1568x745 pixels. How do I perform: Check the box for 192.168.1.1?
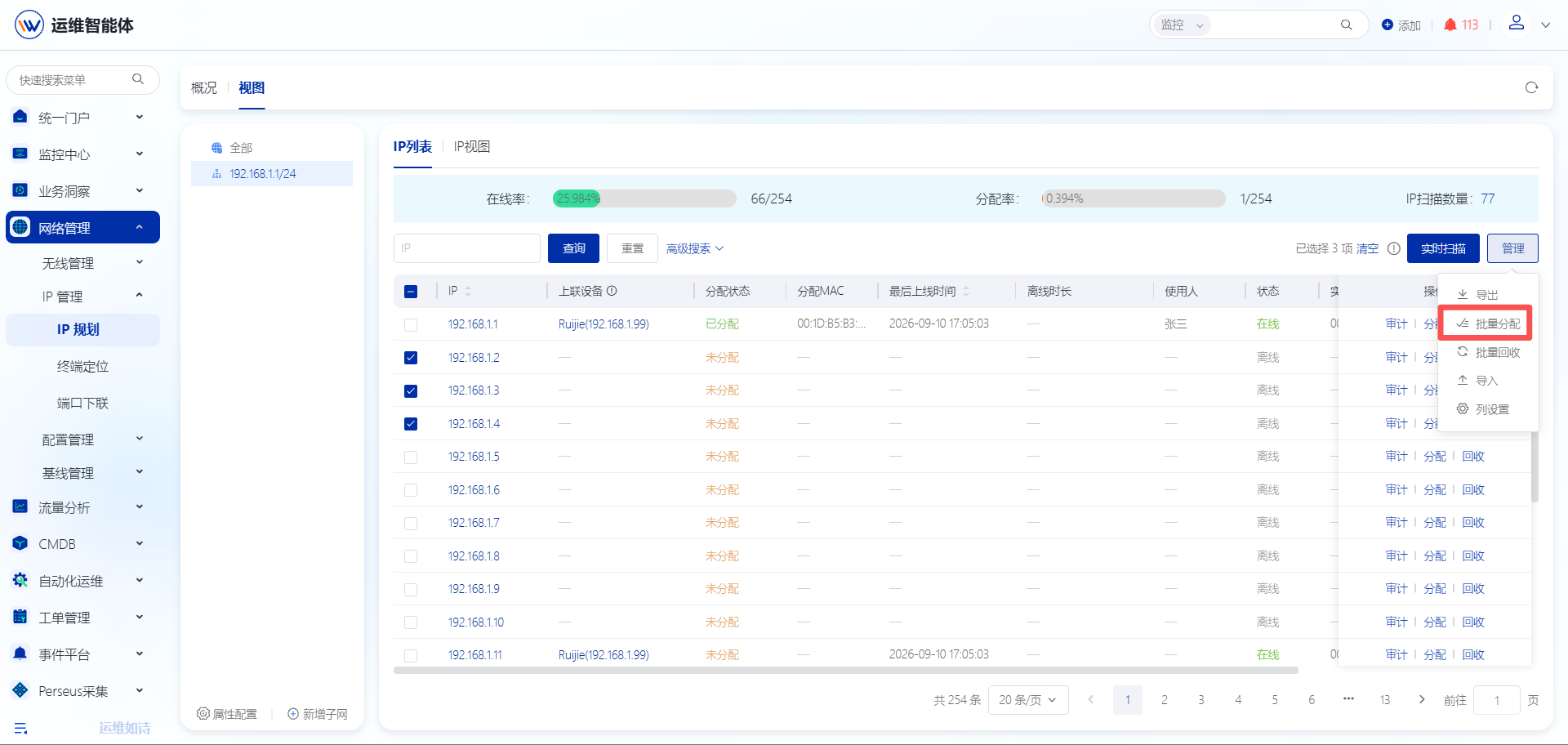(x=411, y=324)
